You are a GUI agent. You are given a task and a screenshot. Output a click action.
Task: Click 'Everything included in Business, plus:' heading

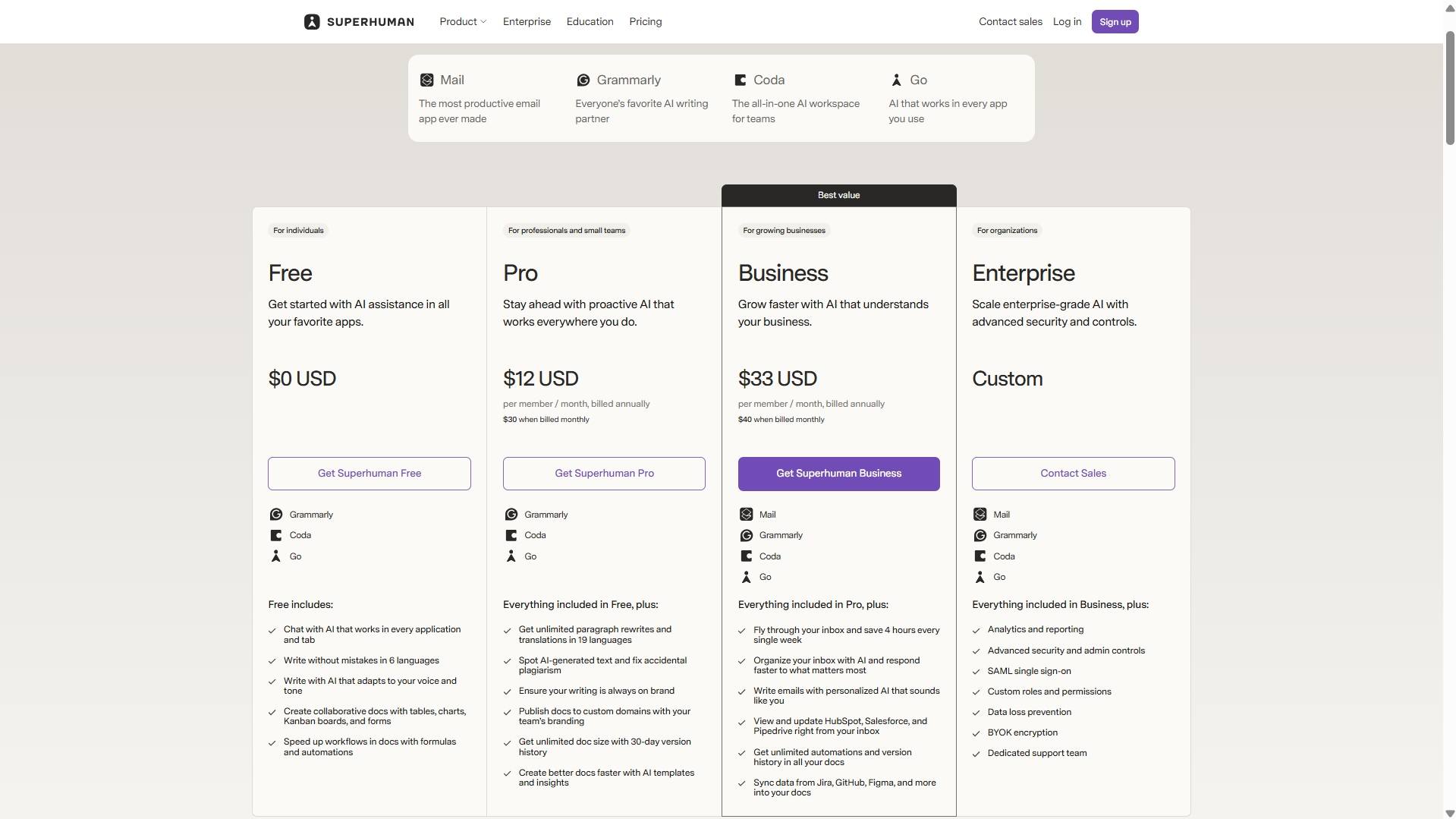click(1060, 605)
